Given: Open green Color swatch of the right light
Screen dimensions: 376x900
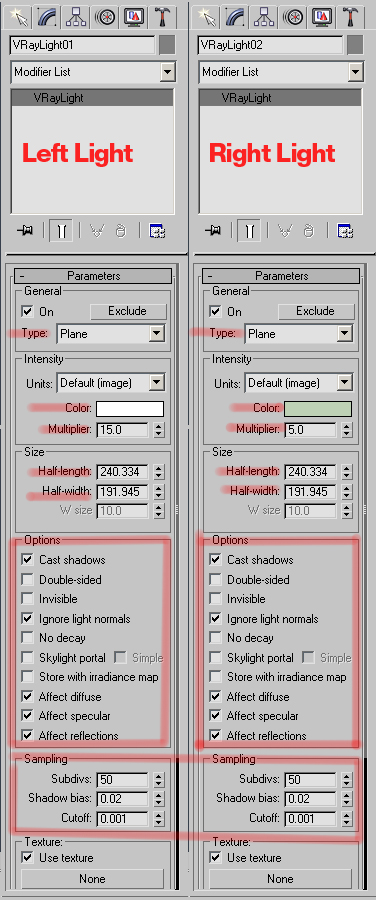Looking at the screenshot, I should (317, 409).
